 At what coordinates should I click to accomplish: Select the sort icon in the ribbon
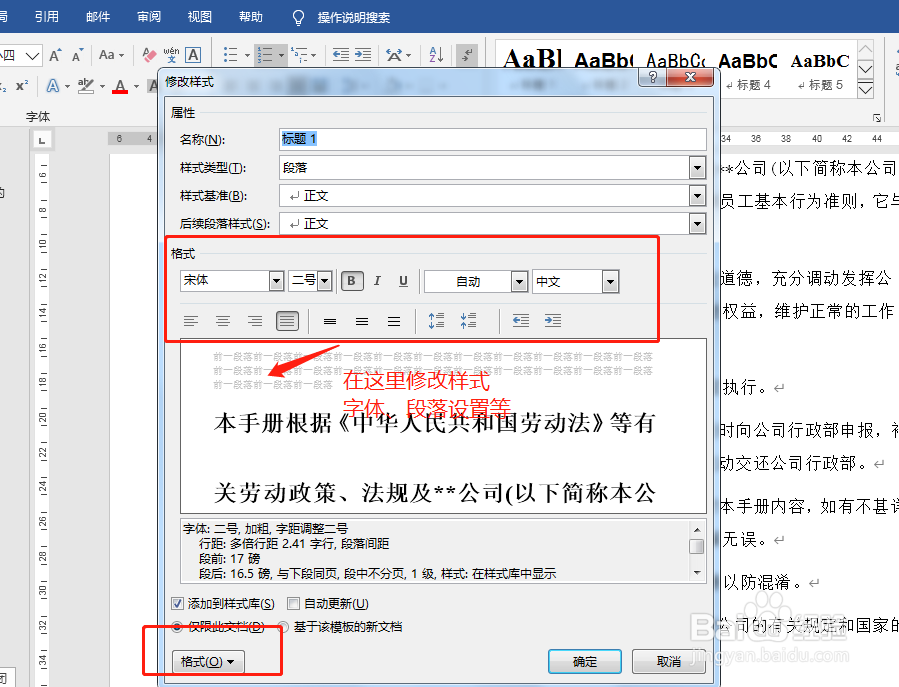click(x=437, y=54)
